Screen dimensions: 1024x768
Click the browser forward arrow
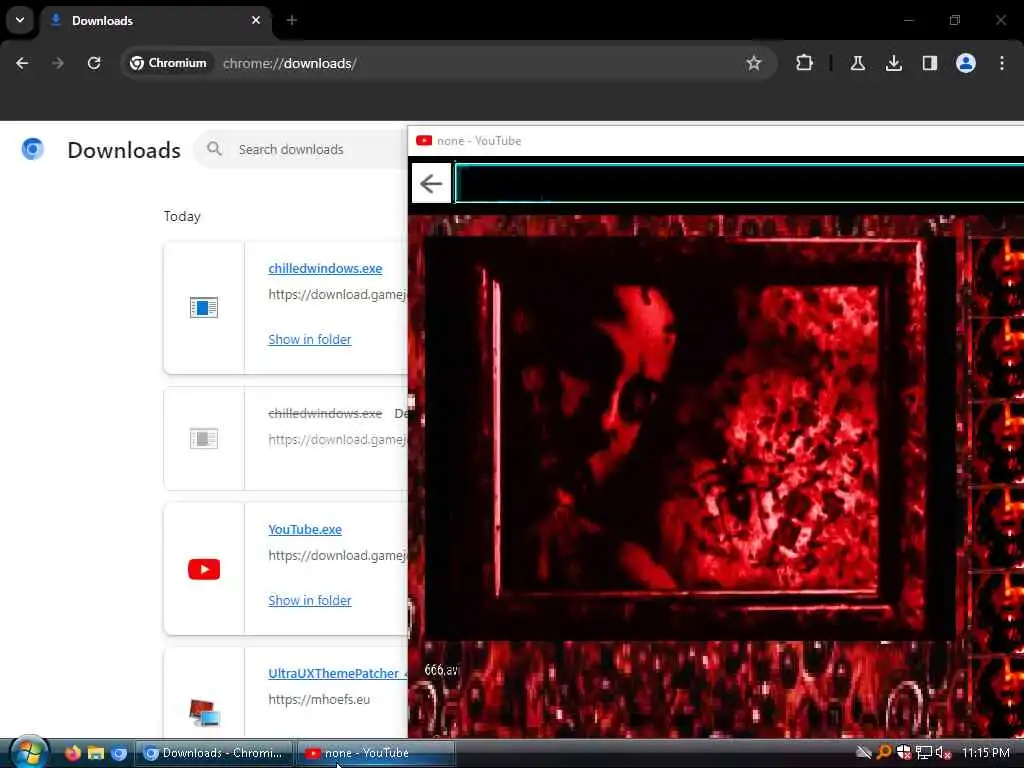coord(57,63)
